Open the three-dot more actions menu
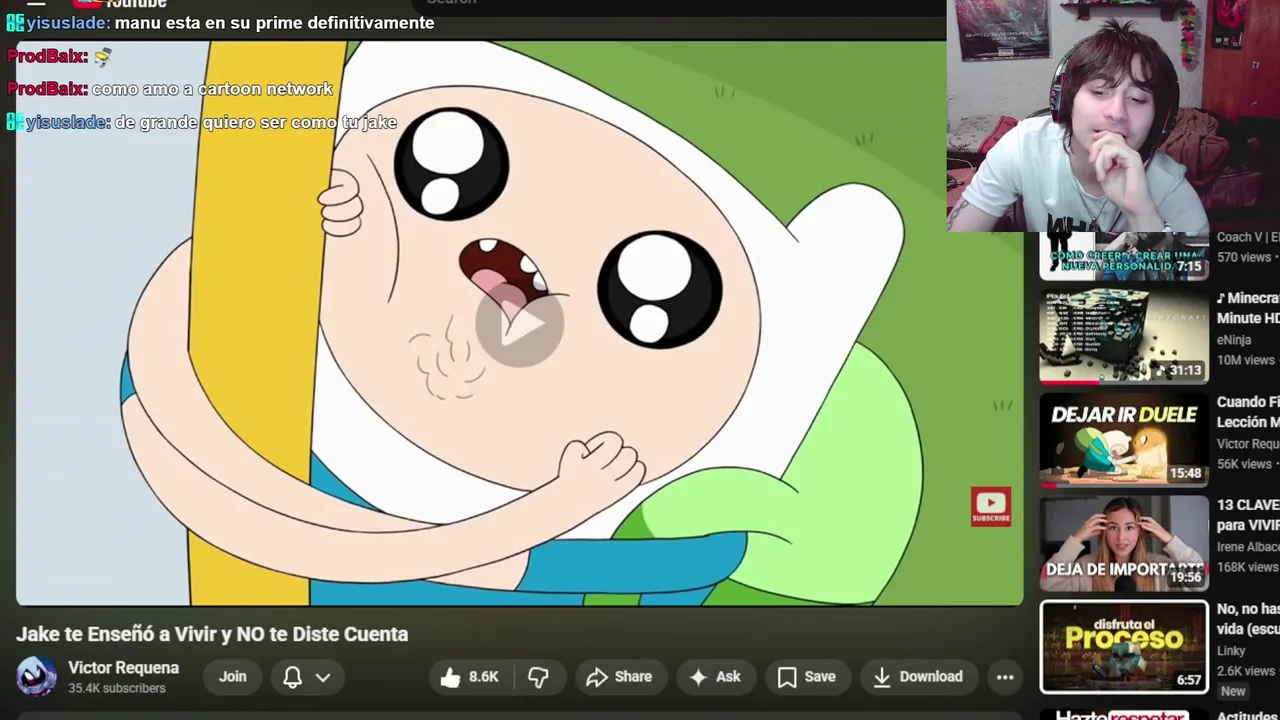Image resolution: width=1280 pixels, height=720 pixels. [1005, 677]
